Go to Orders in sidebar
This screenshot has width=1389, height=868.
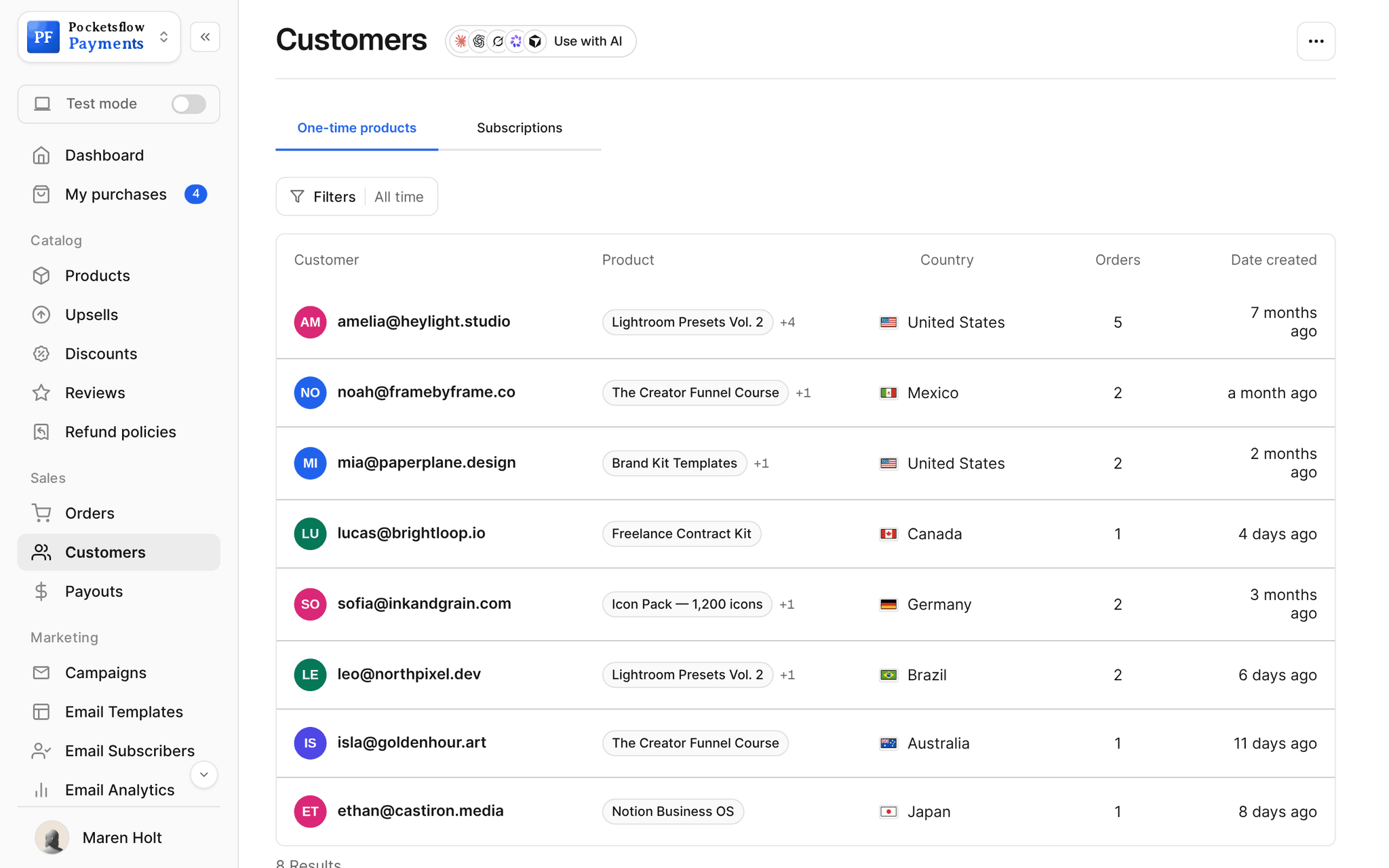click(119, 513)
